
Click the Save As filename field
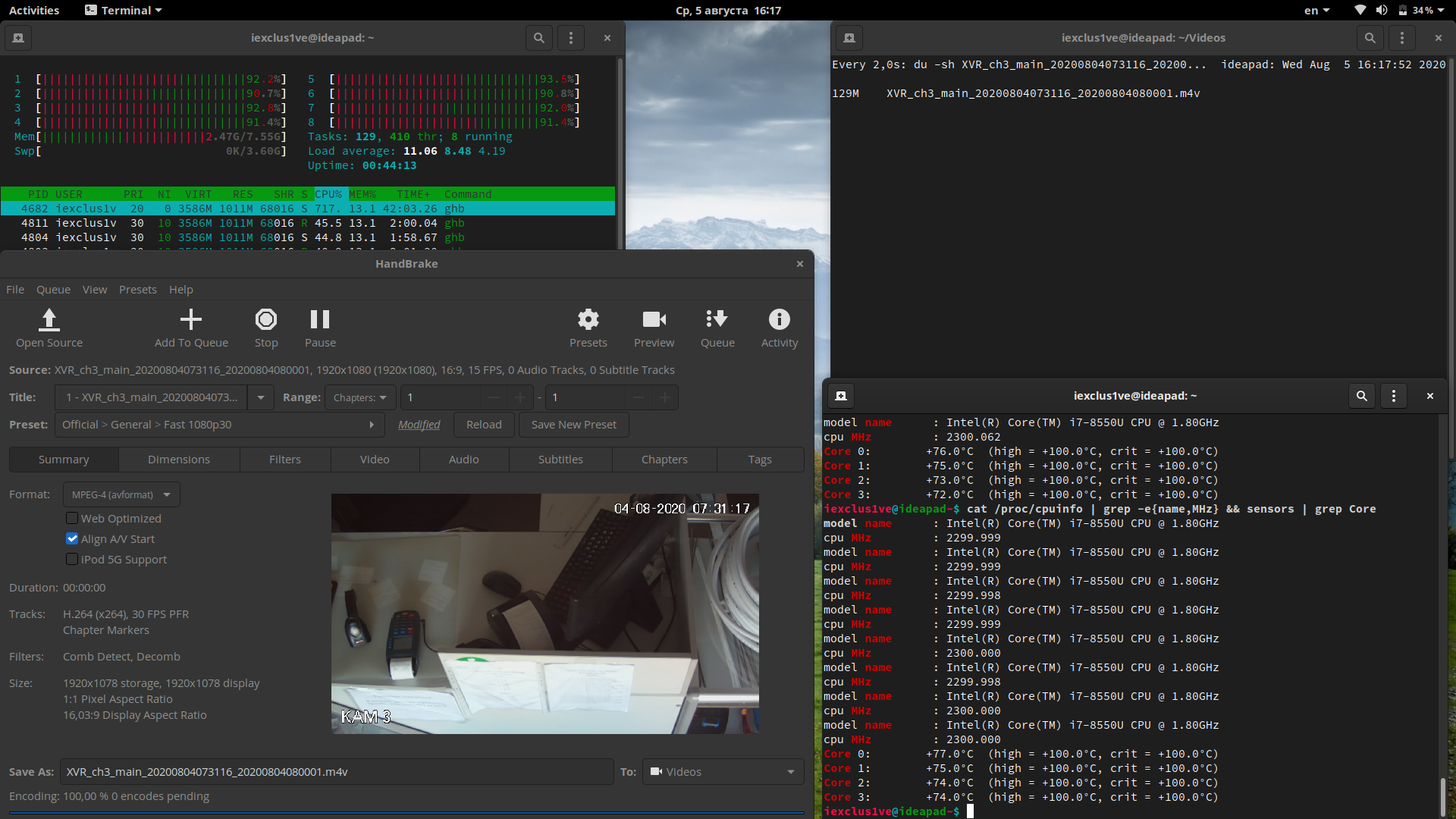pos(337,772)
